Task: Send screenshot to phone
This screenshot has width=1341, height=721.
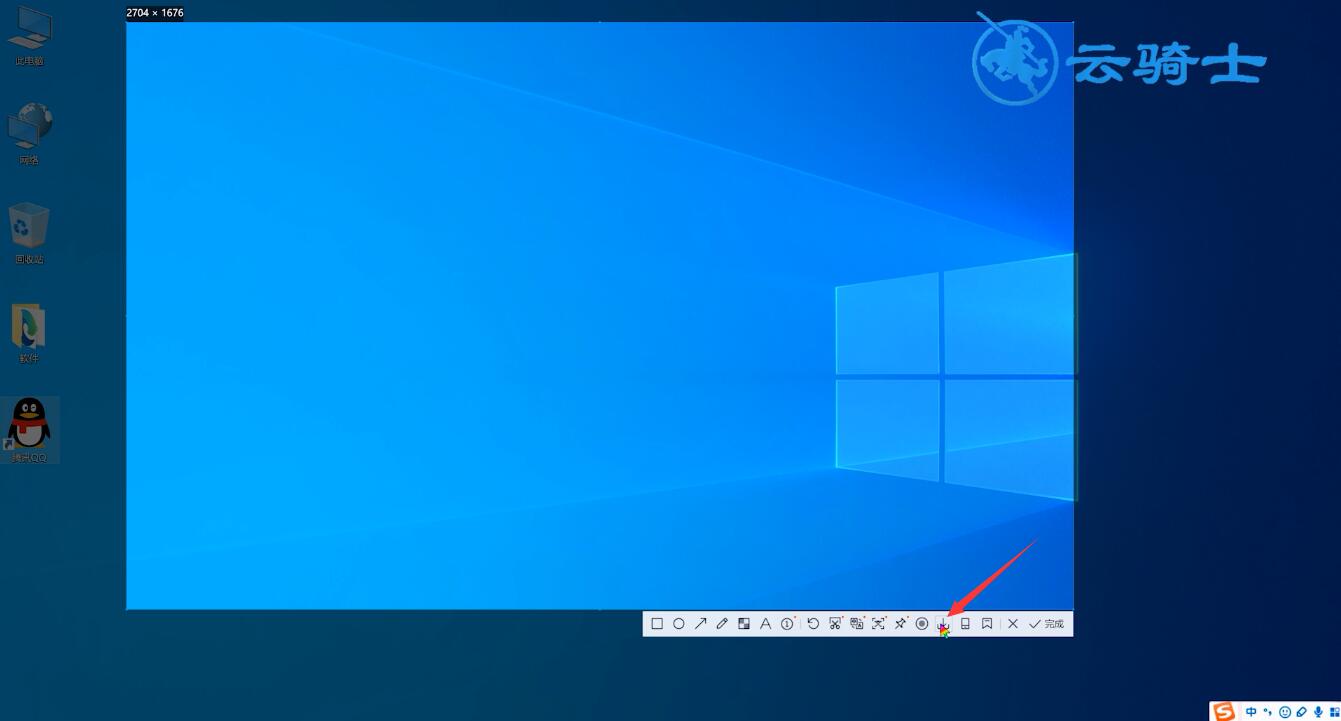Action: coord(965,624)
